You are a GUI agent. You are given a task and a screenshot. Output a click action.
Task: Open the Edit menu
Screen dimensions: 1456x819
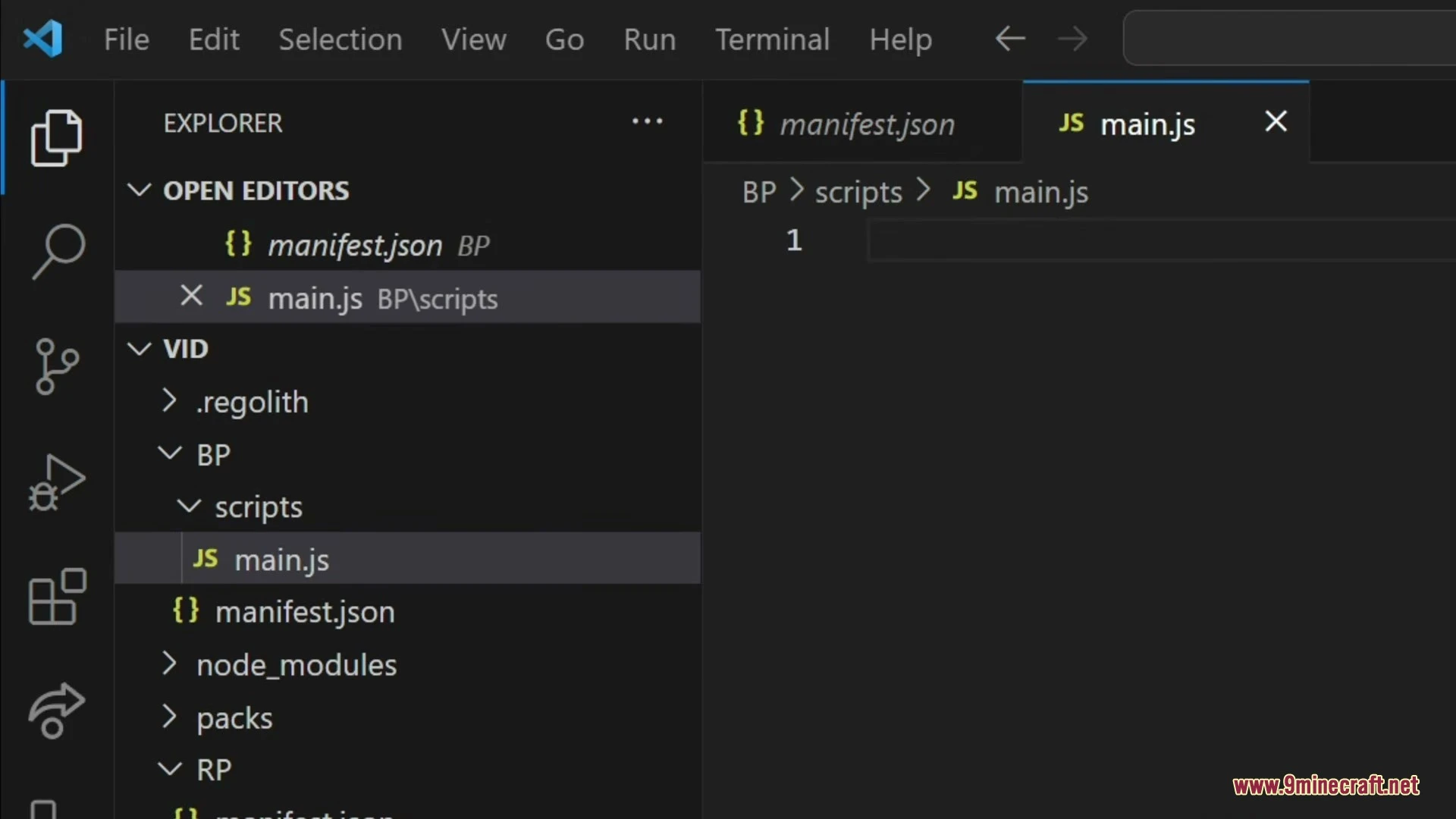pos(214,39)
